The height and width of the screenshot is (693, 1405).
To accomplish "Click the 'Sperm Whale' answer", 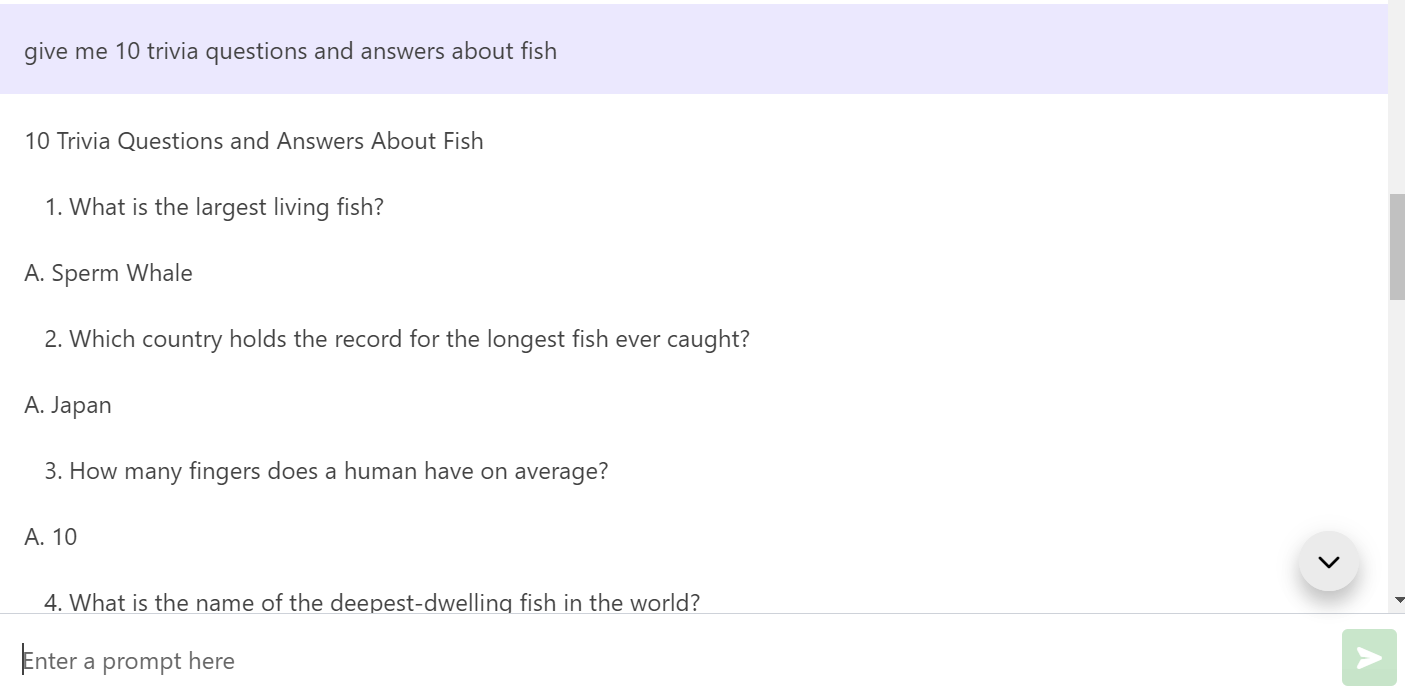I will tap(121, 273).
